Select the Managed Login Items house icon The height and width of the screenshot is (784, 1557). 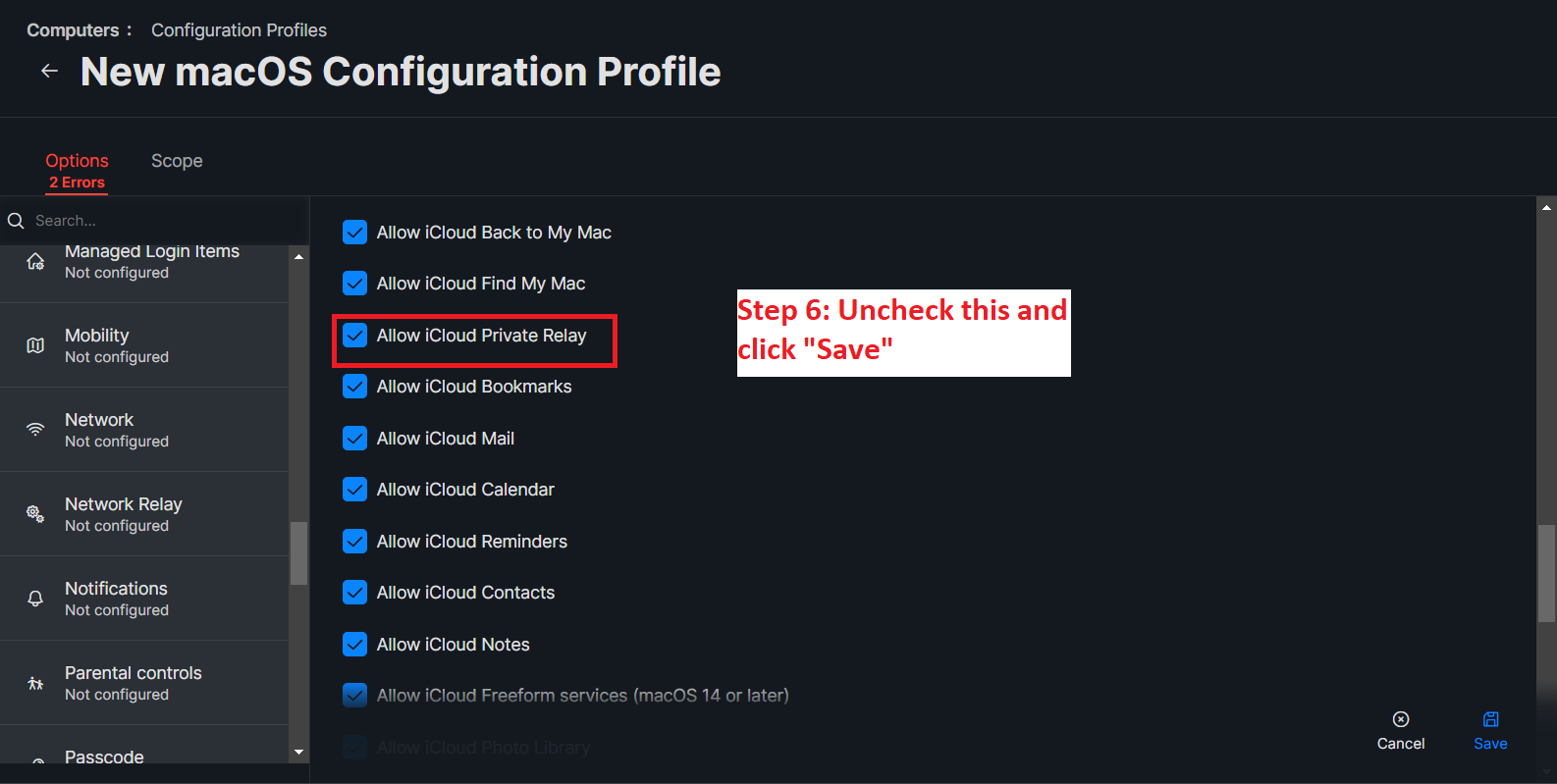(35, 261)
